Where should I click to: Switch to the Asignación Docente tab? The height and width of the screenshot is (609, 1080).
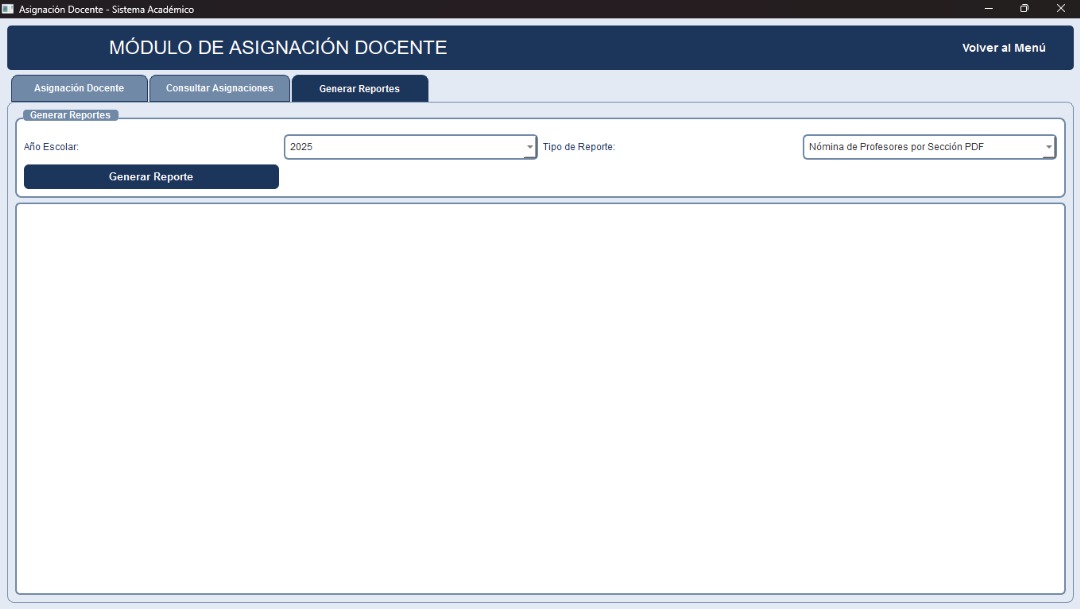pos(79,88)
